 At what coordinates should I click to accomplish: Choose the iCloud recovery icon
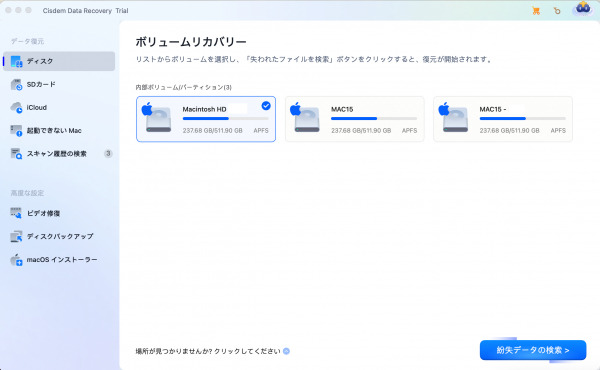click(16, 108)
